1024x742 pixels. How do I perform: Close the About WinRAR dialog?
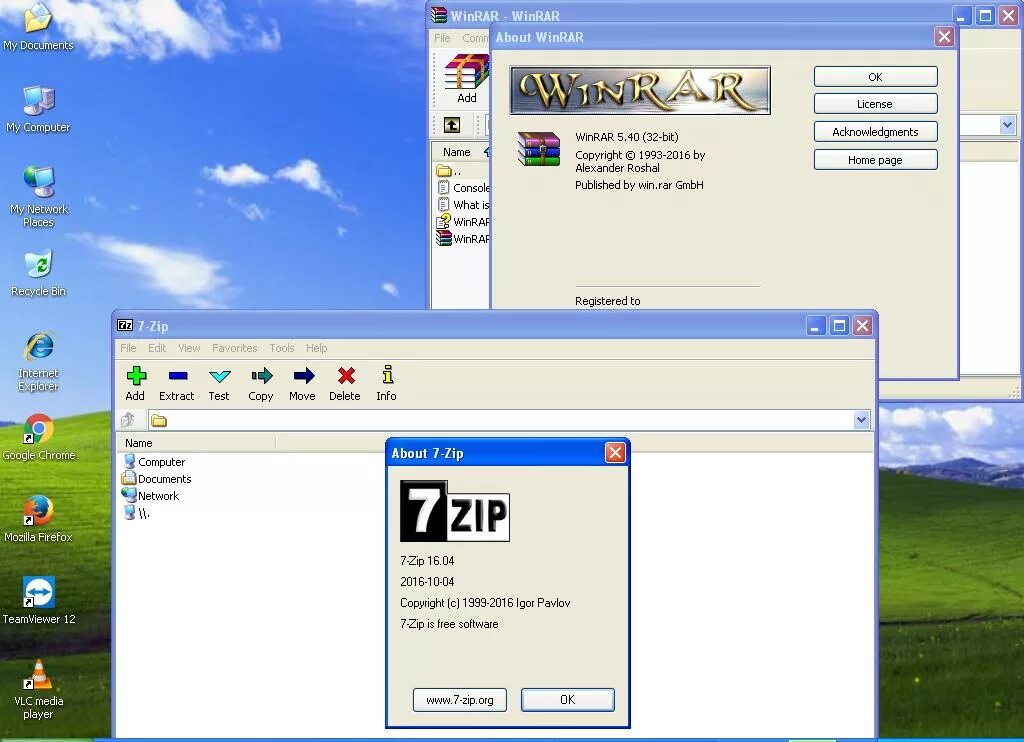(944, 37)
